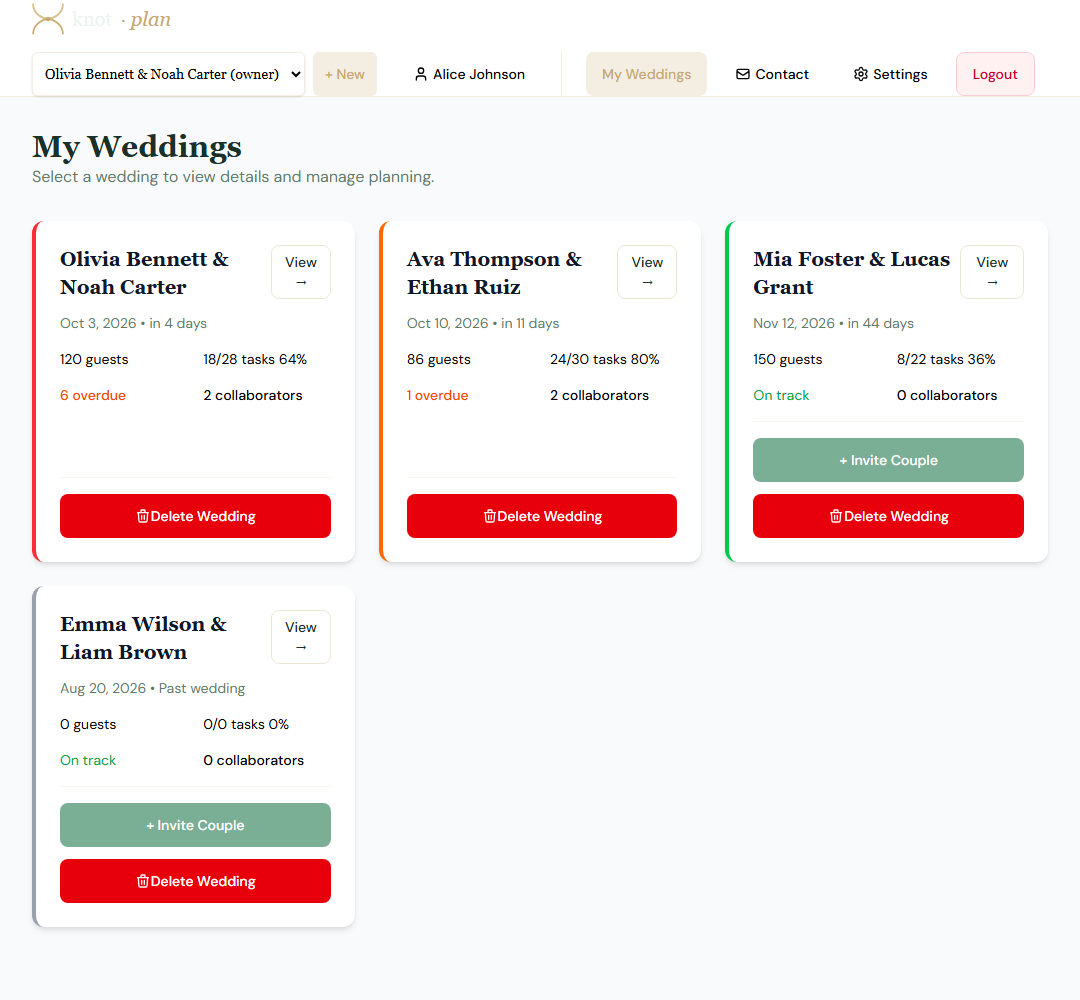Screen dimensions: 1080x1000
Task: Open the Contact page
Action: click(772, 74)
